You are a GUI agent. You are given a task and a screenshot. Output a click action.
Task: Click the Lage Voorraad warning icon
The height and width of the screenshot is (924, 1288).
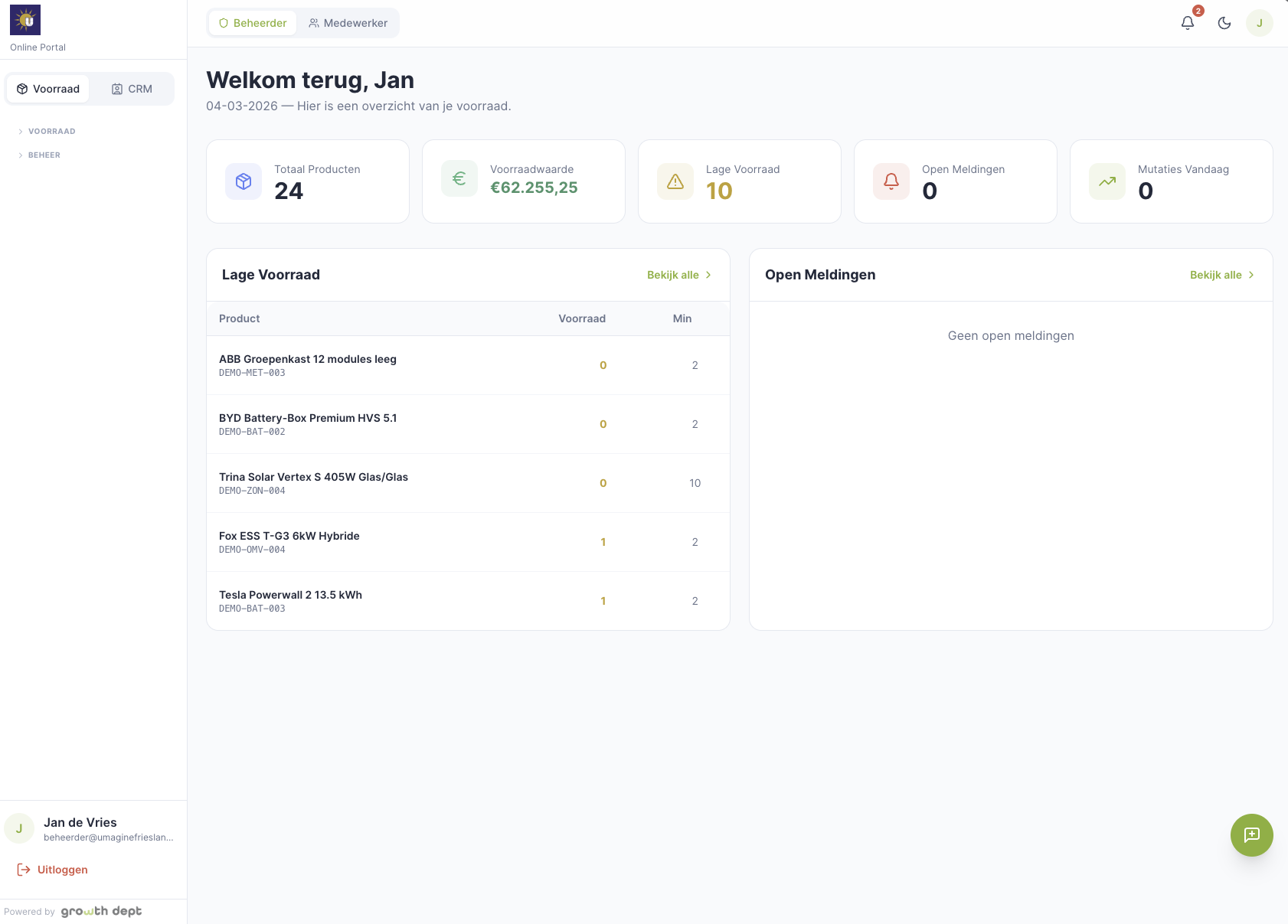(x=675, y=181)
